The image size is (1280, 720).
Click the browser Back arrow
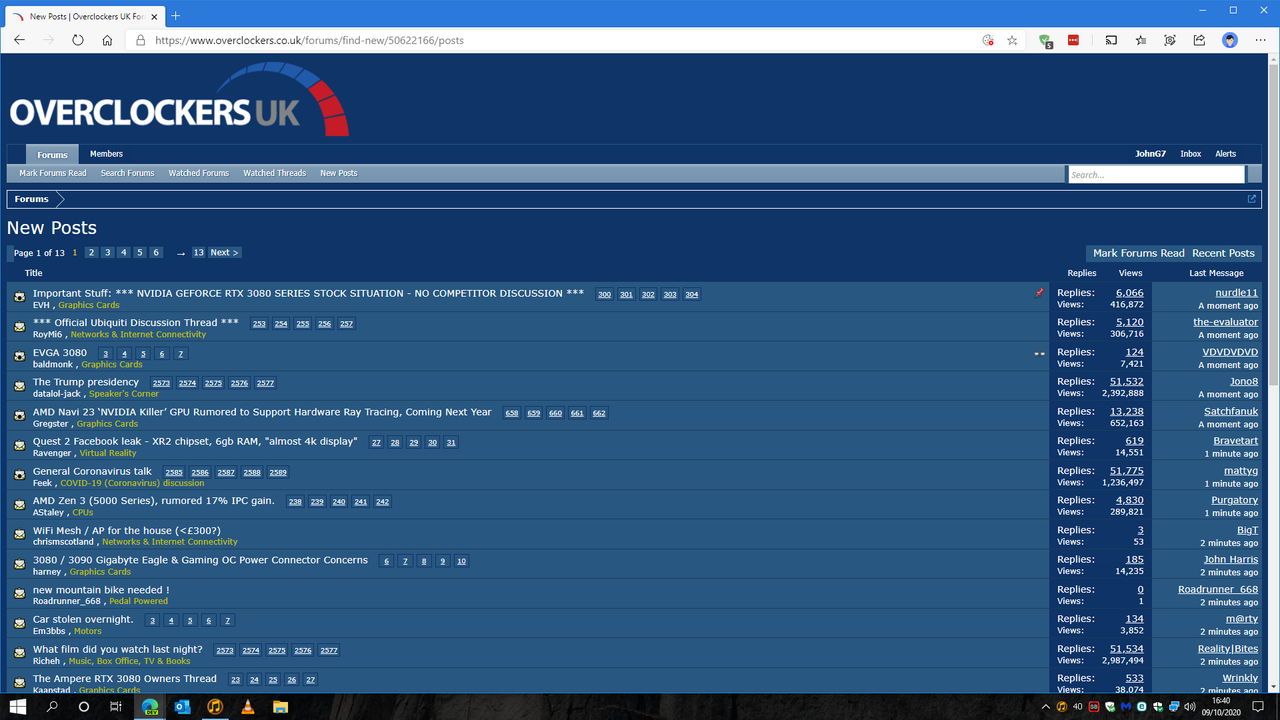click(20, 40)
